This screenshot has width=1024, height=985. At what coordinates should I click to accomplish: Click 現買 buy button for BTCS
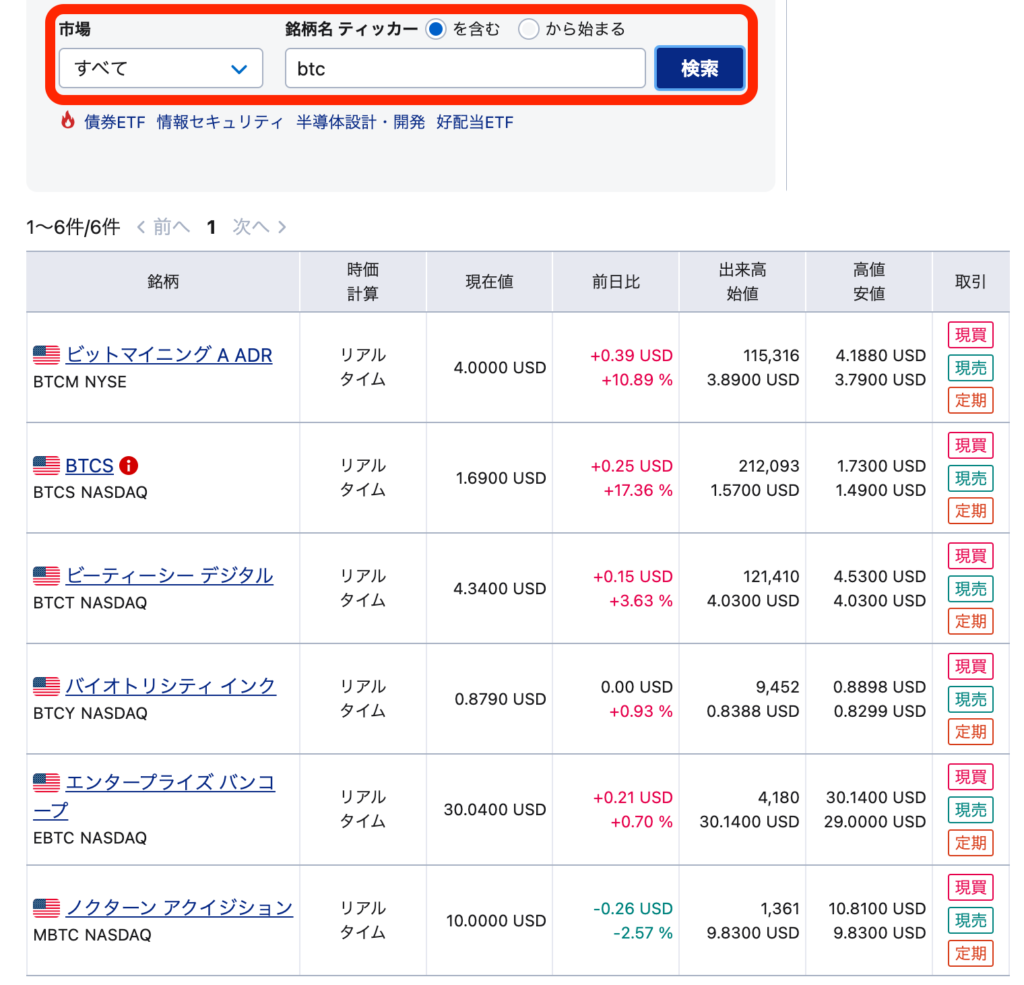(970, 445)
